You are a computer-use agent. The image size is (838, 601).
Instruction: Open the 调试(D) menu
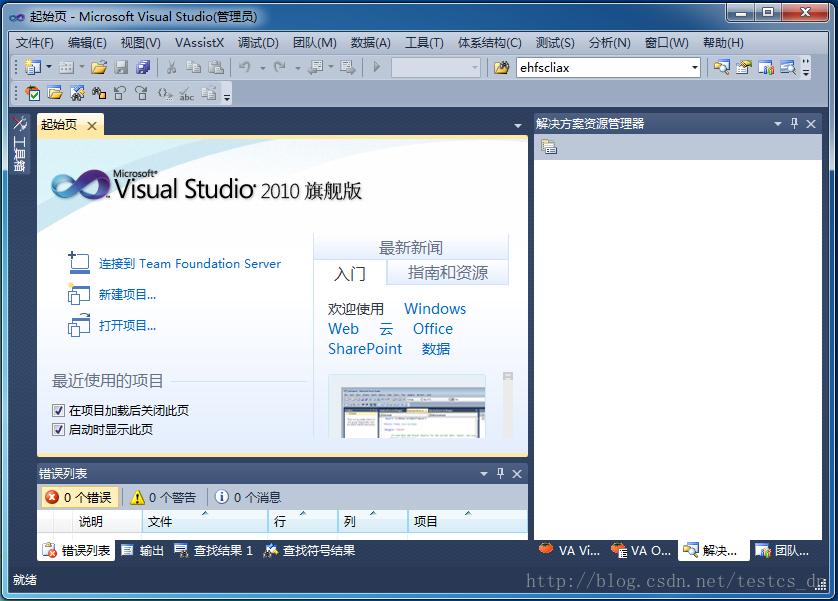(x=258, y=42)
